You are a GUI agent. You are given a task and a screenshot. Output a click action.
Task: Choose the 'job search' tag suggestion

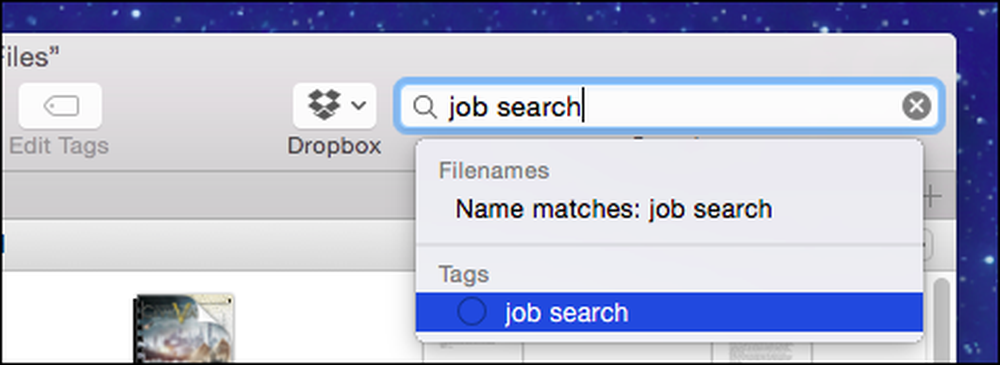(x=669, y=312)
